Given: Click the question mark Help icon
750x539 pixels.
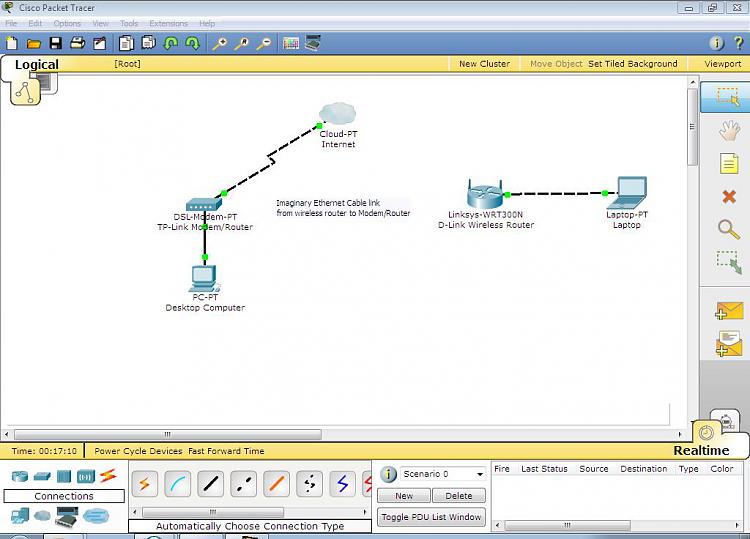Looking at the screenshot, I should point(739,44).
